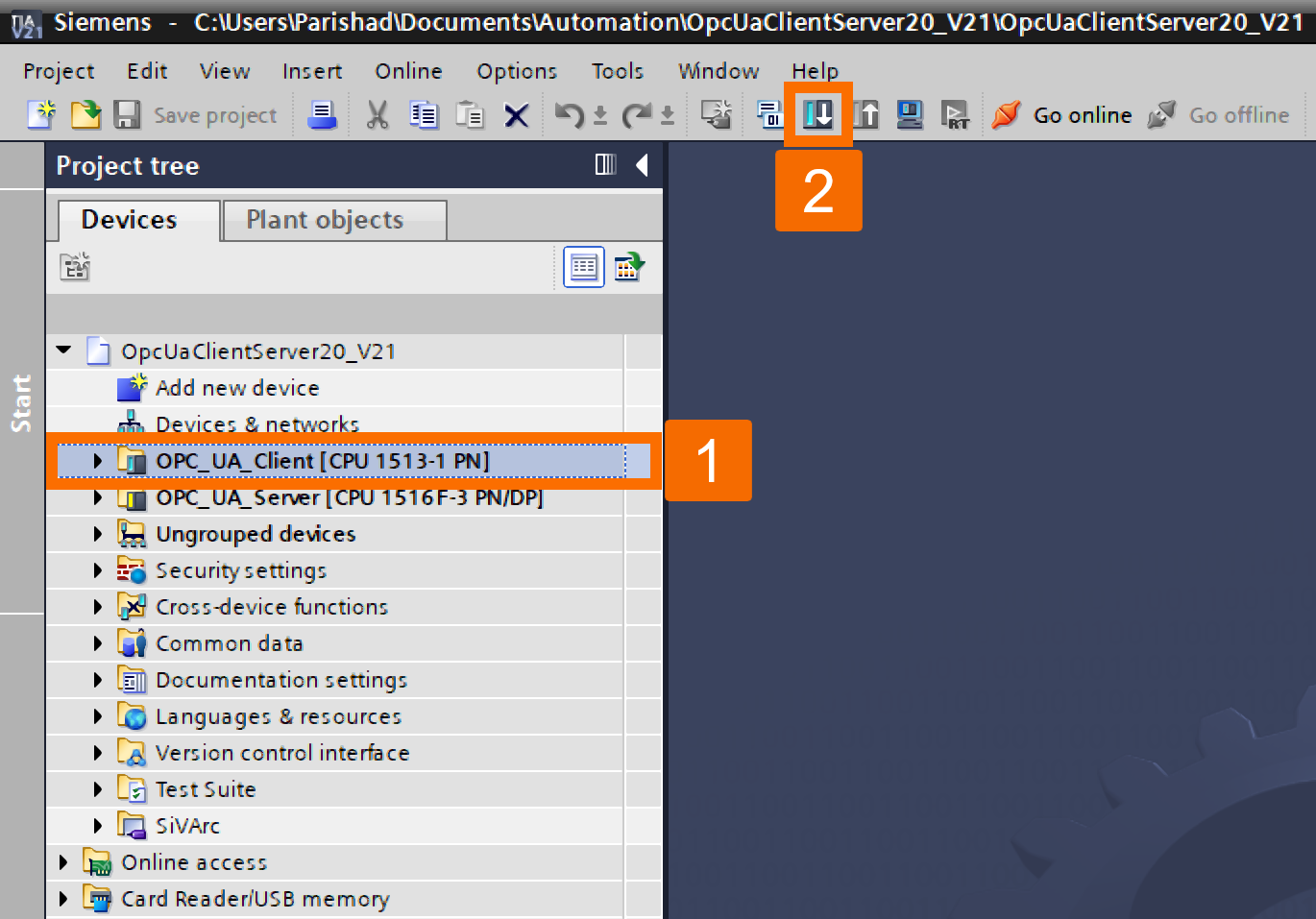This screenshot has width=1316, height=919.
Task: Open the Redo history dropdown arrow
Action: coord(668,116)
